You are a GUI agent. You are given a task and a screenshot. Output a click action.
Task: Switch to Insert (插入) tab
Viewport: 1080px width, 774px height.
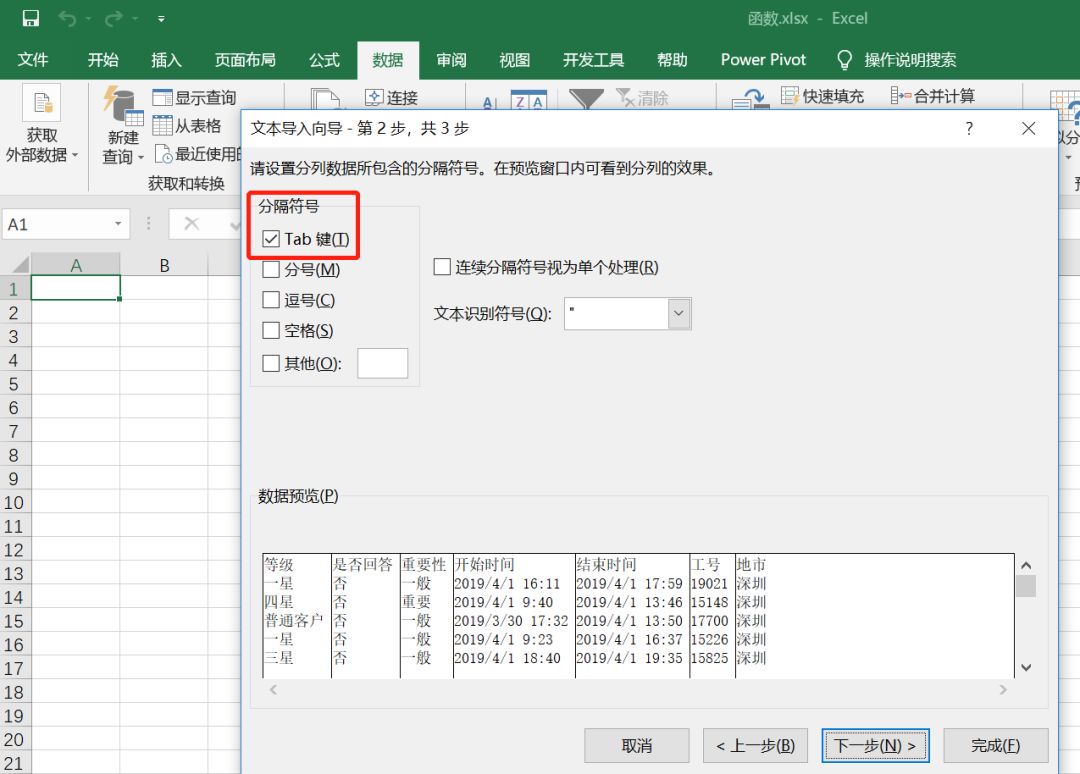coord(167,60)
